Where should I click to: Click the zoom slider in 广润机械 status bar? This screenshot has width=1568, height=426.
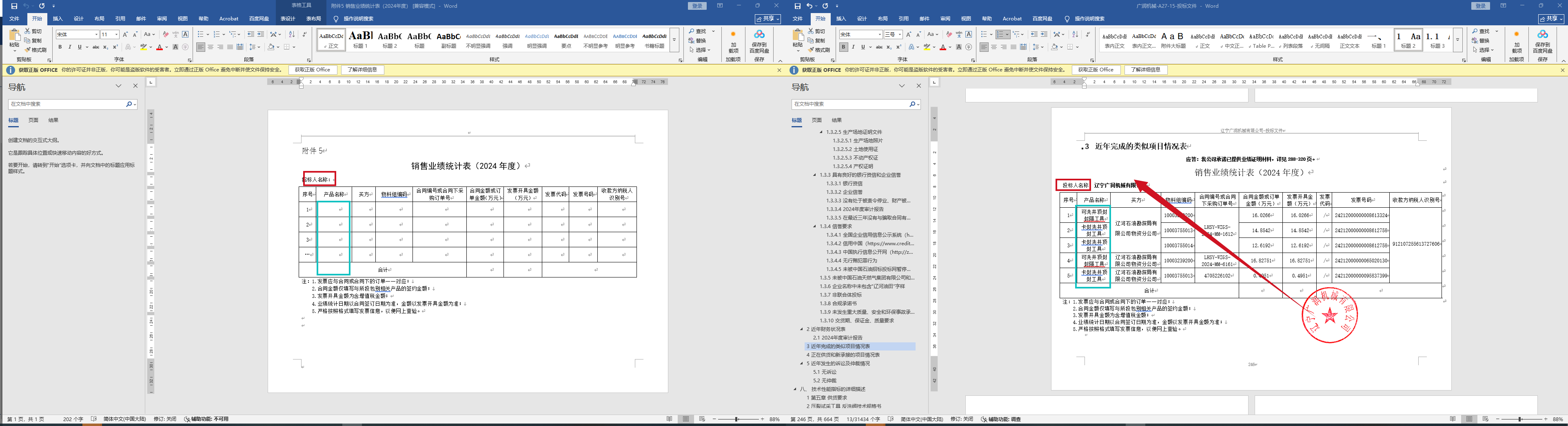pyautogui.click(x=1520, y=419)
